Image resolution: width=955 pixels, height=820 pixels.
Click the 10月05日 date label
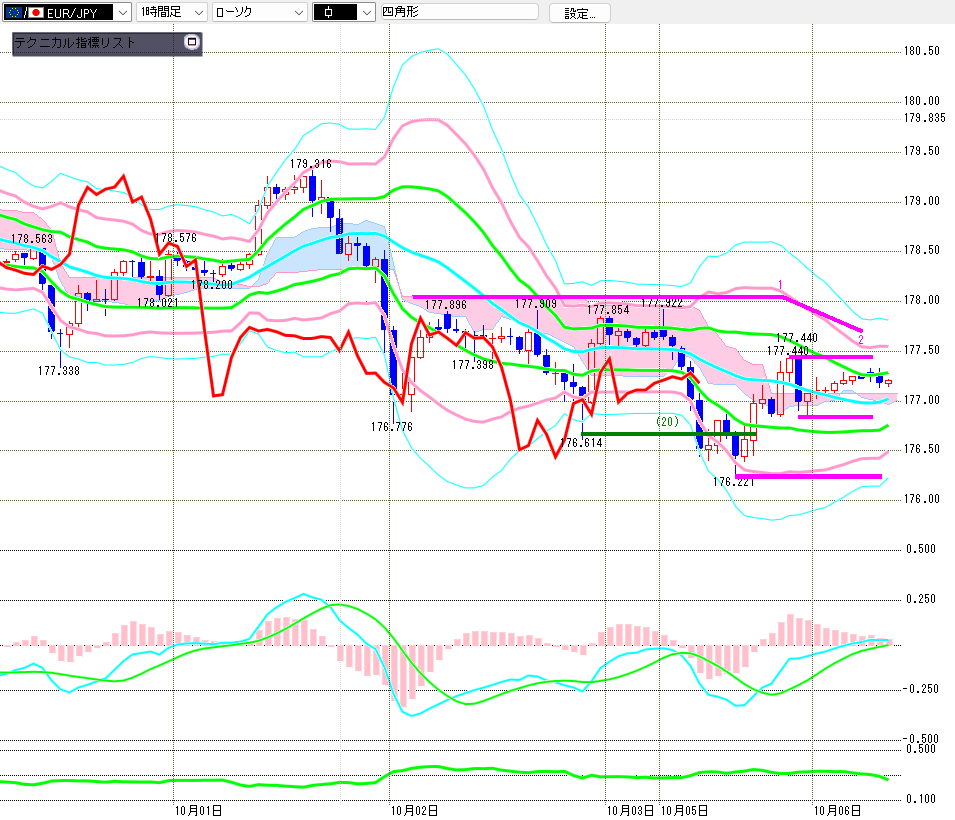click(685, 810)
